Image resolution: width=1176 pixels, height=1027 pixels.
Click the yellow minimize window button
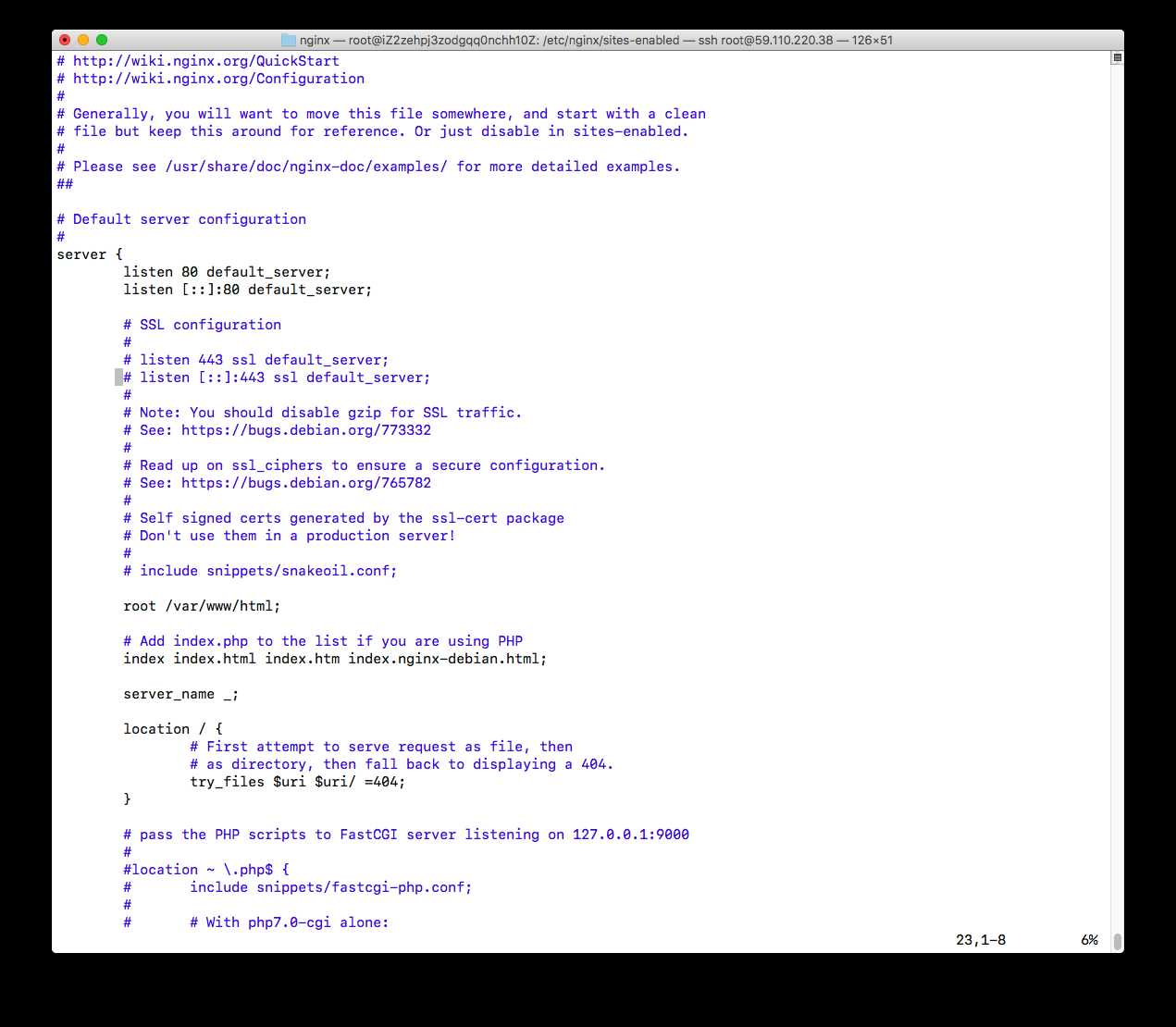tap(83, 40)
